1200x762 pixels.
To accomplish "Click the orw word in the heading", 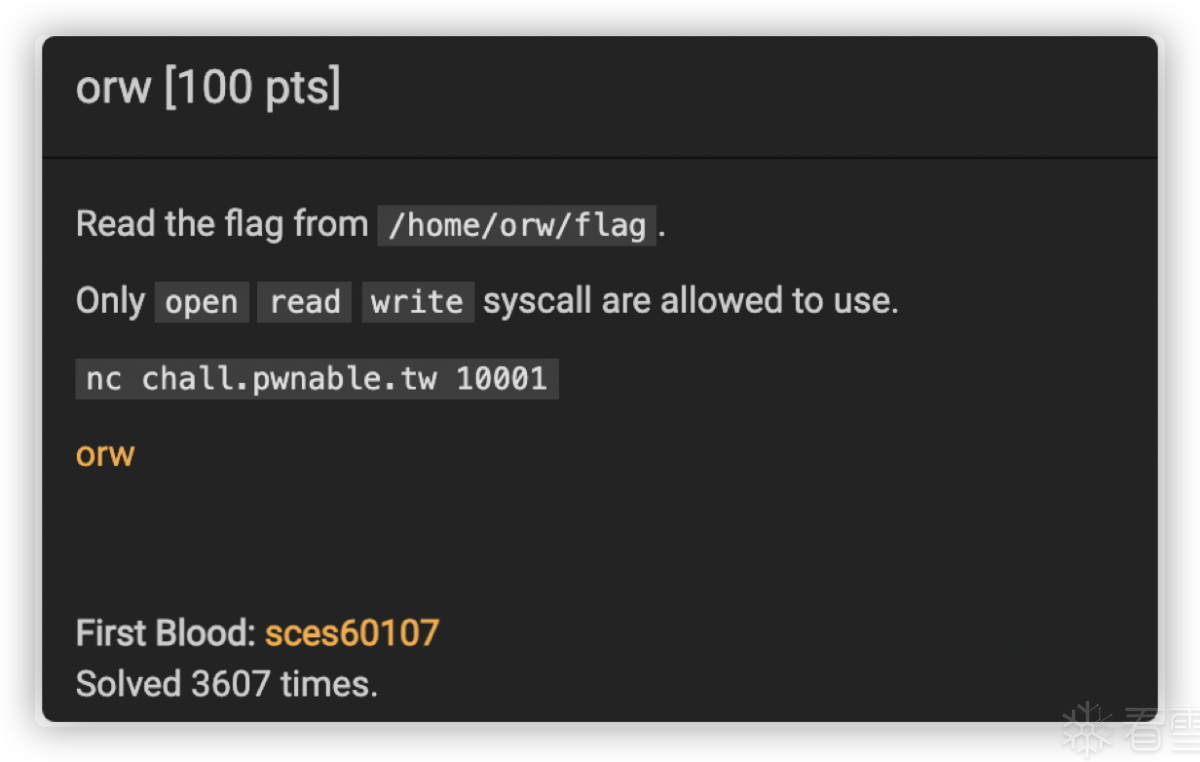I will tap(114, 88).
